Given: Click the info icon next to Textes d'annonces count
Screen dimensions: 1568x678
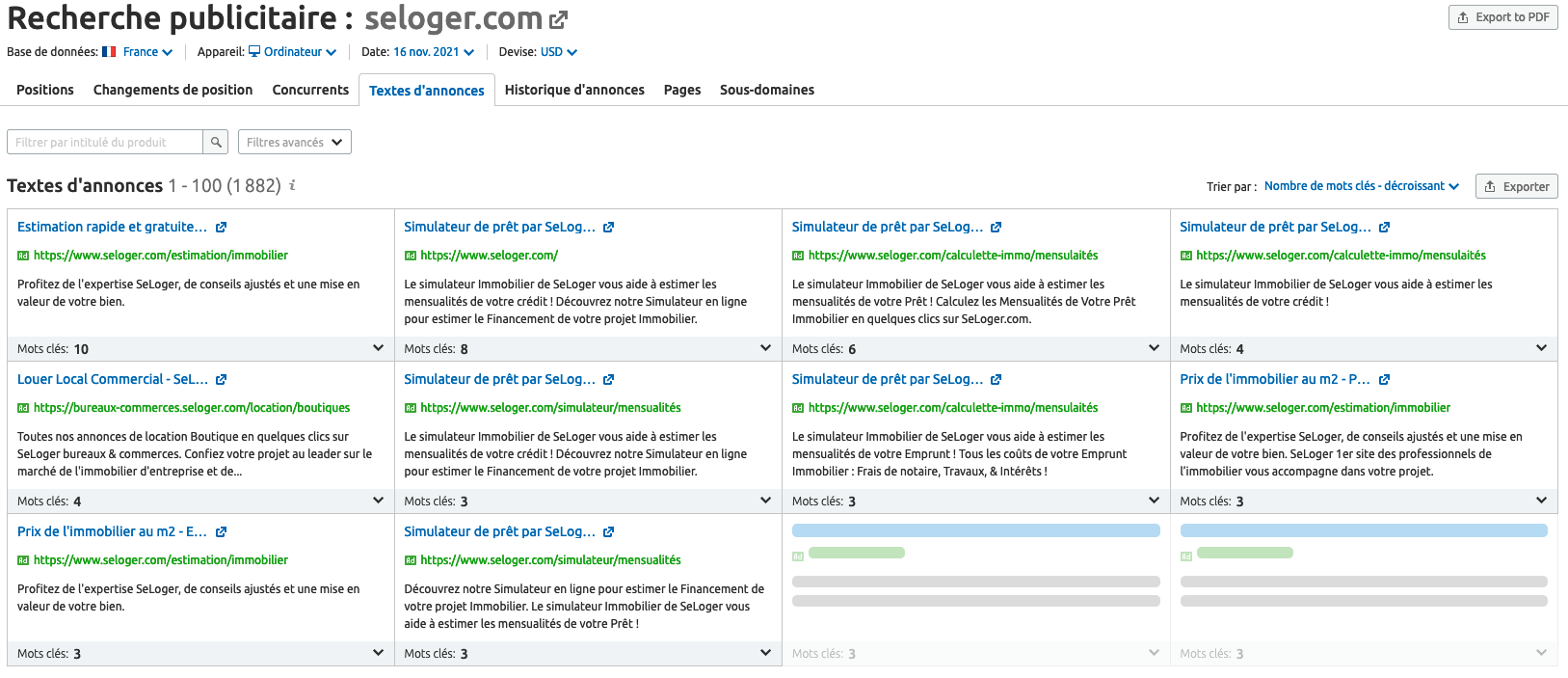Looking at the screenshot, I should 292,185.
